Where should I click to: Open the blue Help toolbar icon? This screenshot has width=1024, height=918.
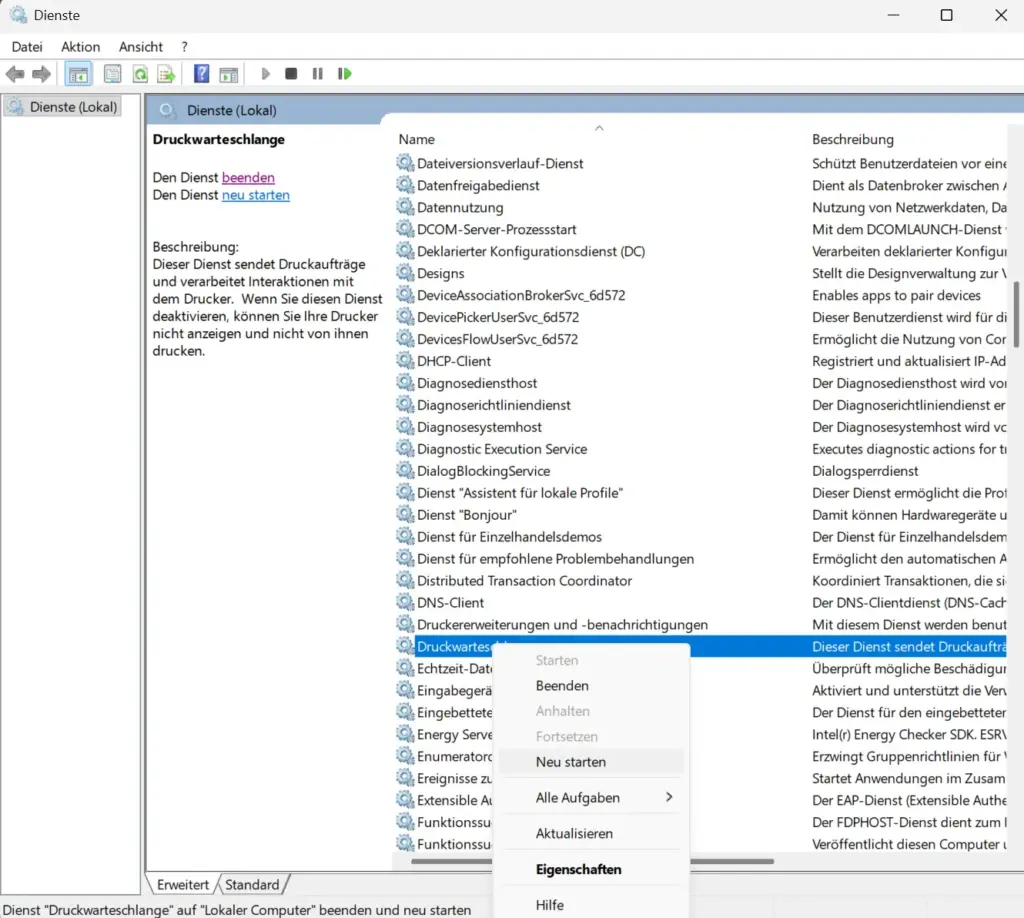(x=202, y=74)
